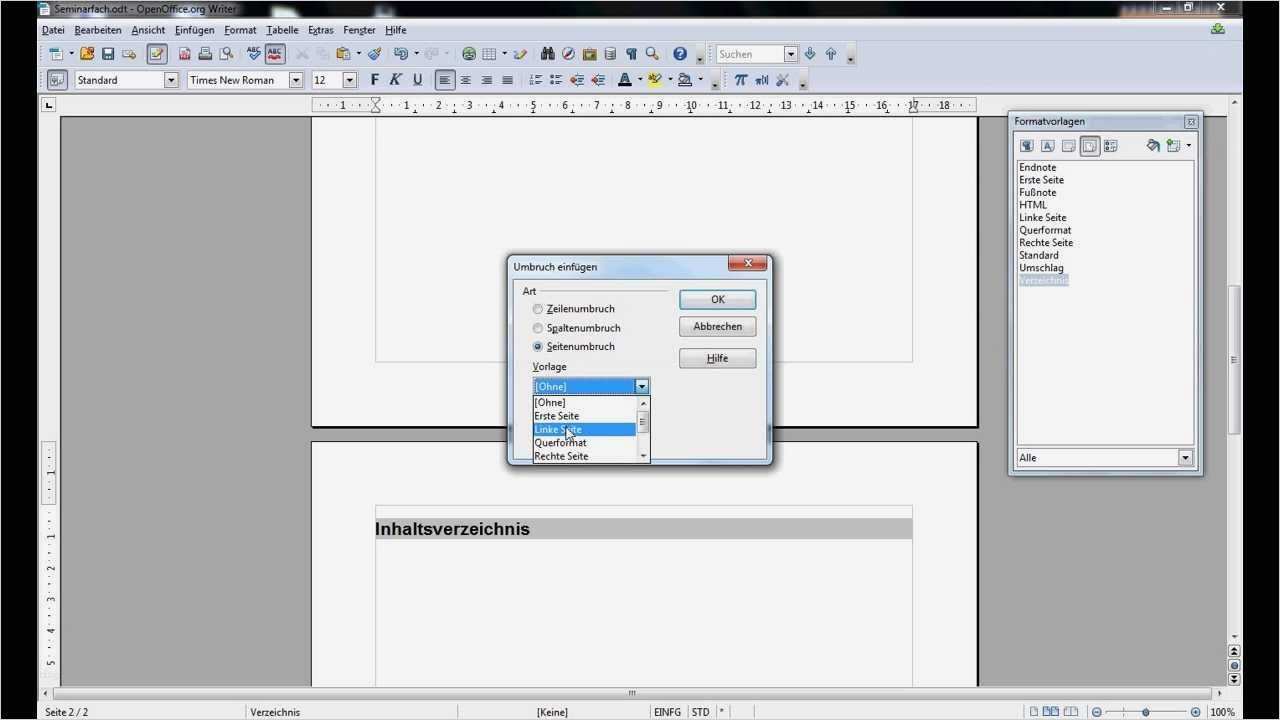The height and width of the screenshot is (720, 1280).
Task: Choose Querformat in the Vorlage dropdown list
Action: point(585,443)
